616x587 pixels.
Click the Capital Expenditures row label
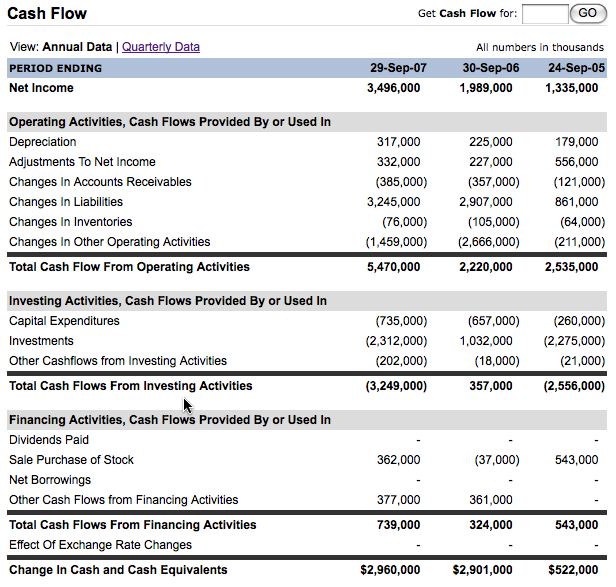point(64,321)
